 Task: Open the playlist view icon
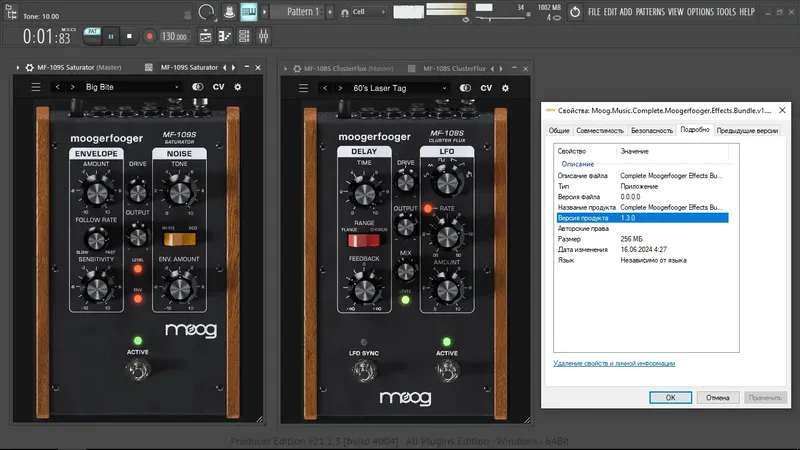click(205, 36)
